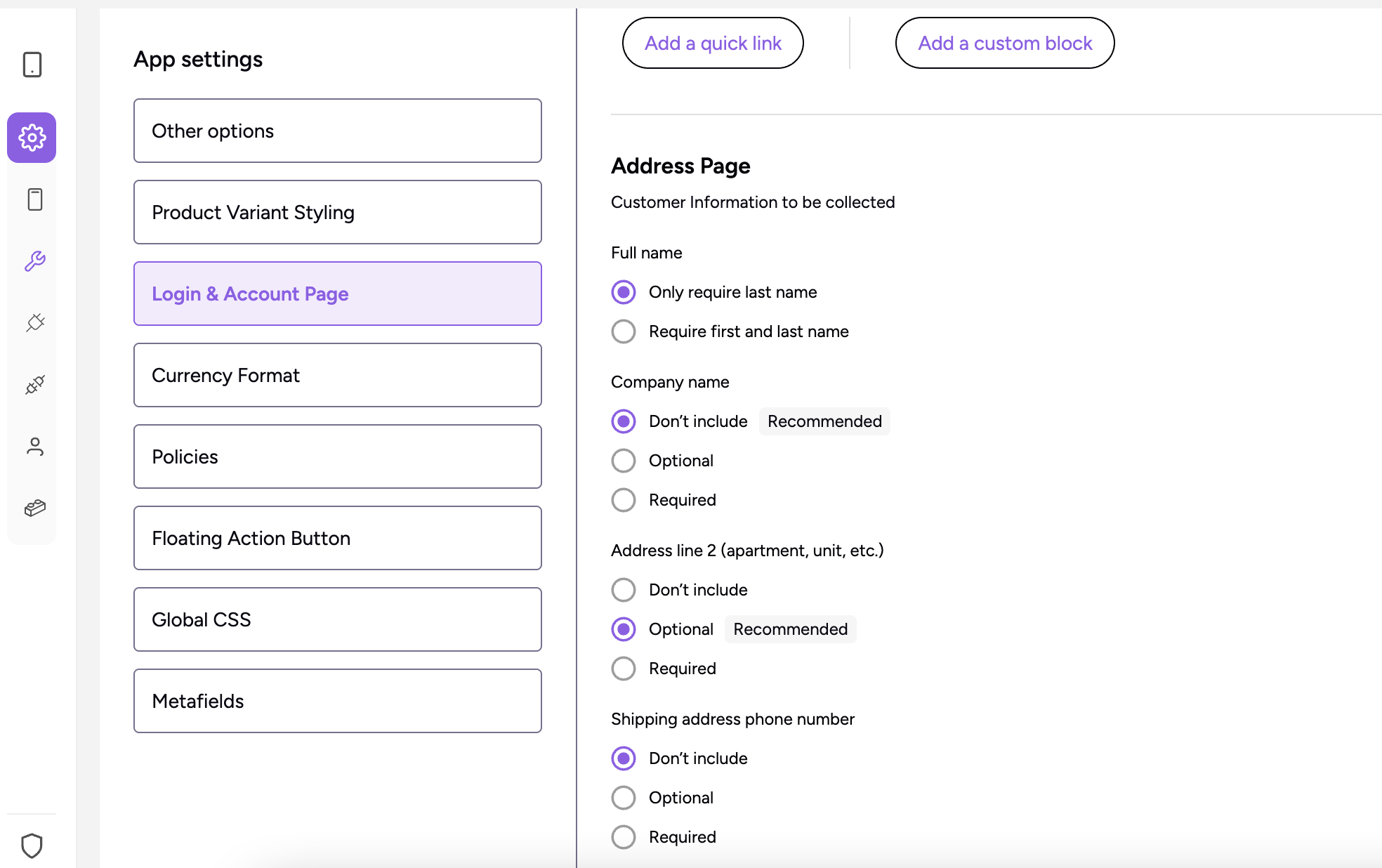The height and width of the screenshot is (868, 1382).
Task: Choose Required for Address line 2
Action: (624, 669)
